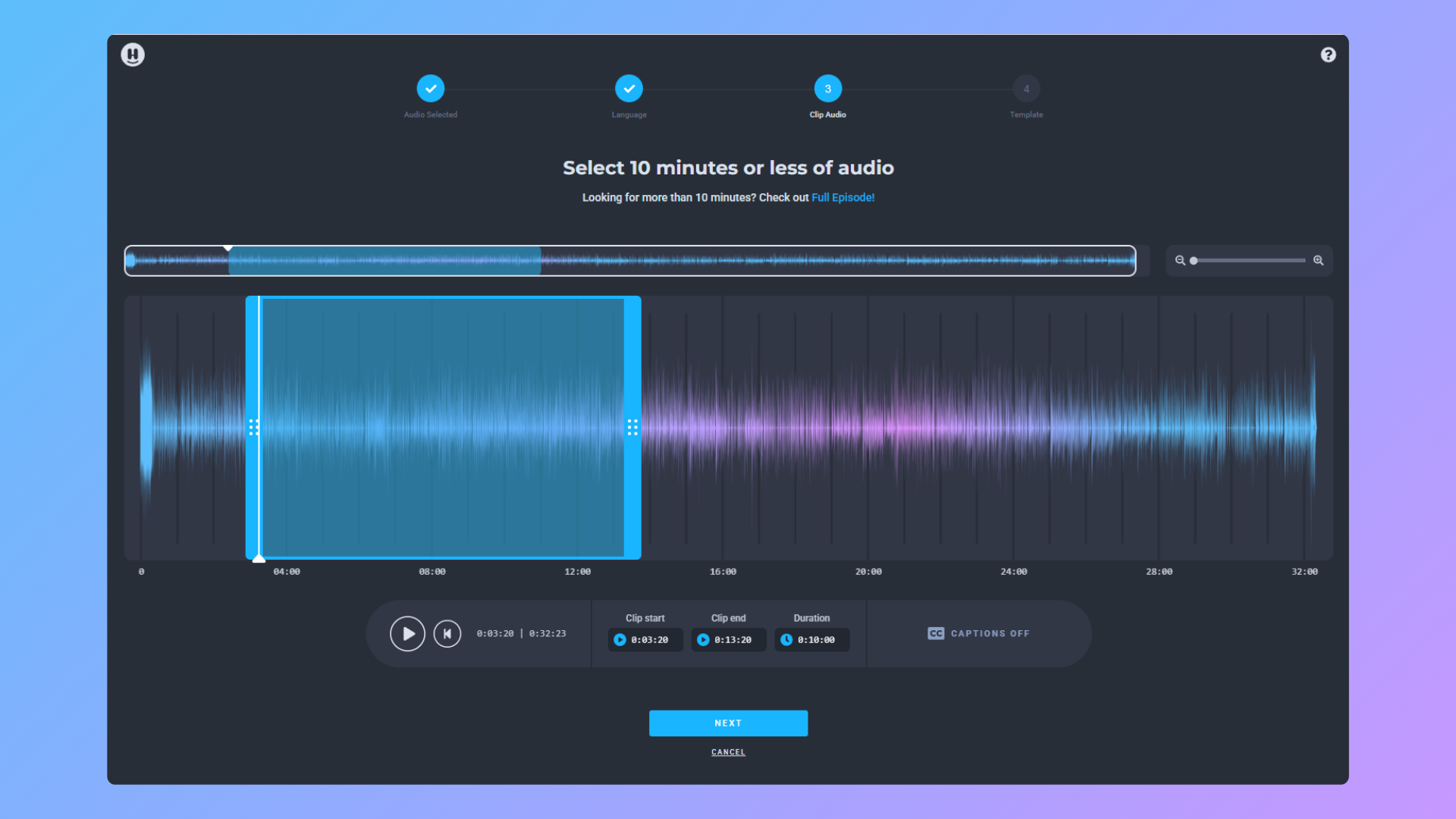The image size is (1456, 819).
Task: Click the play icon beside Clip end time
Action: point(704,640)
